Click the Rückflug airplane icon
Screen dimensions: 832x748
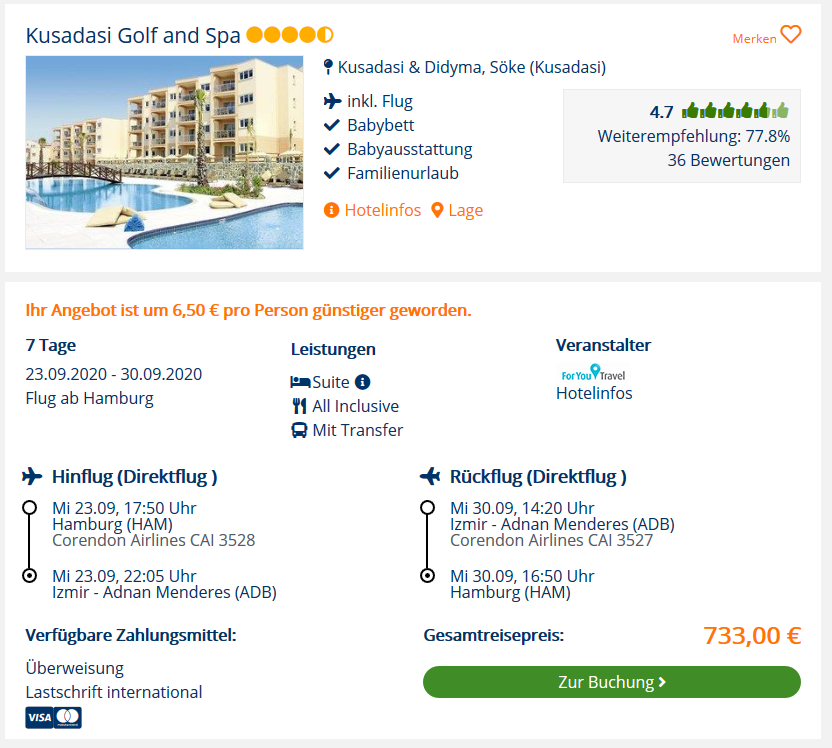(430, 476)
